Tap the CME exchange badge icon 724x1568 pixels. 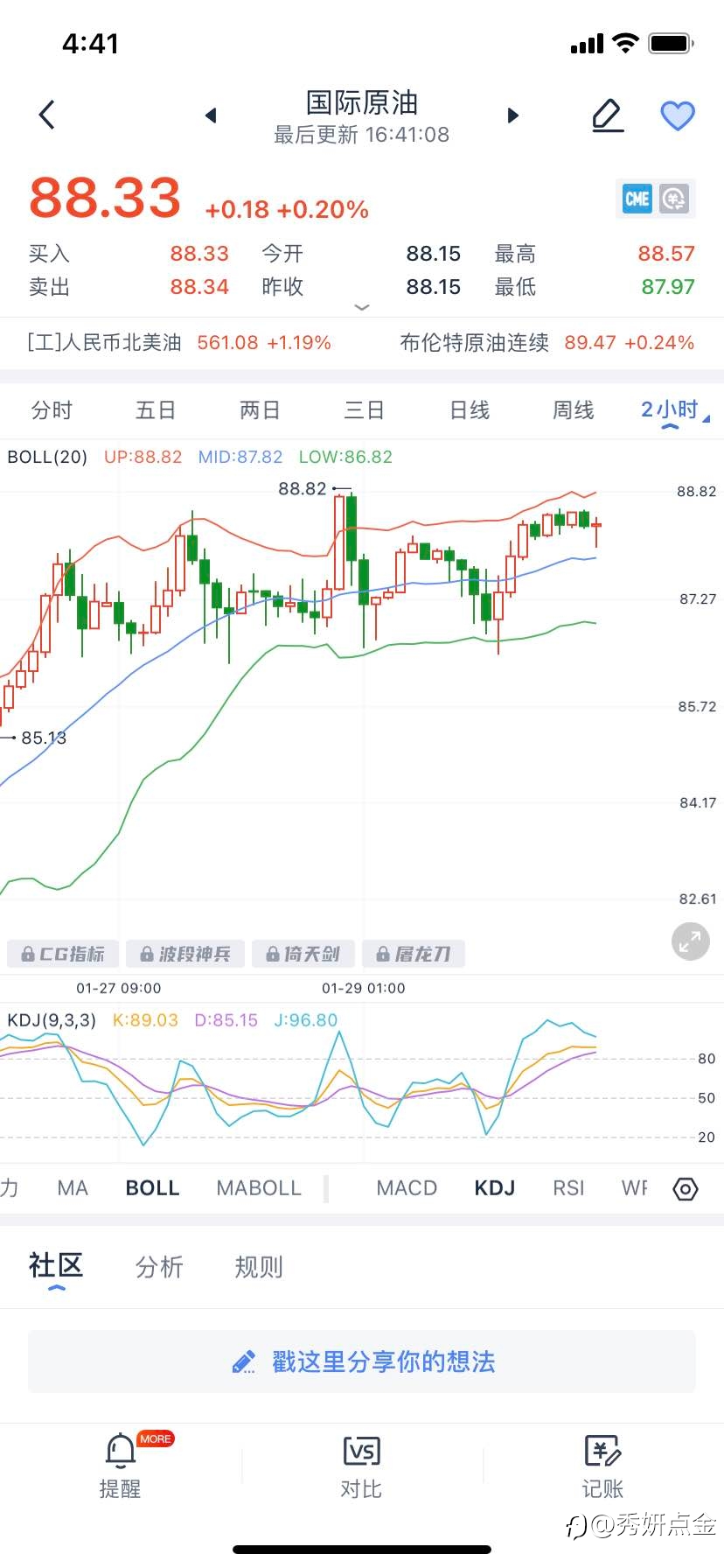coord(637,199)
